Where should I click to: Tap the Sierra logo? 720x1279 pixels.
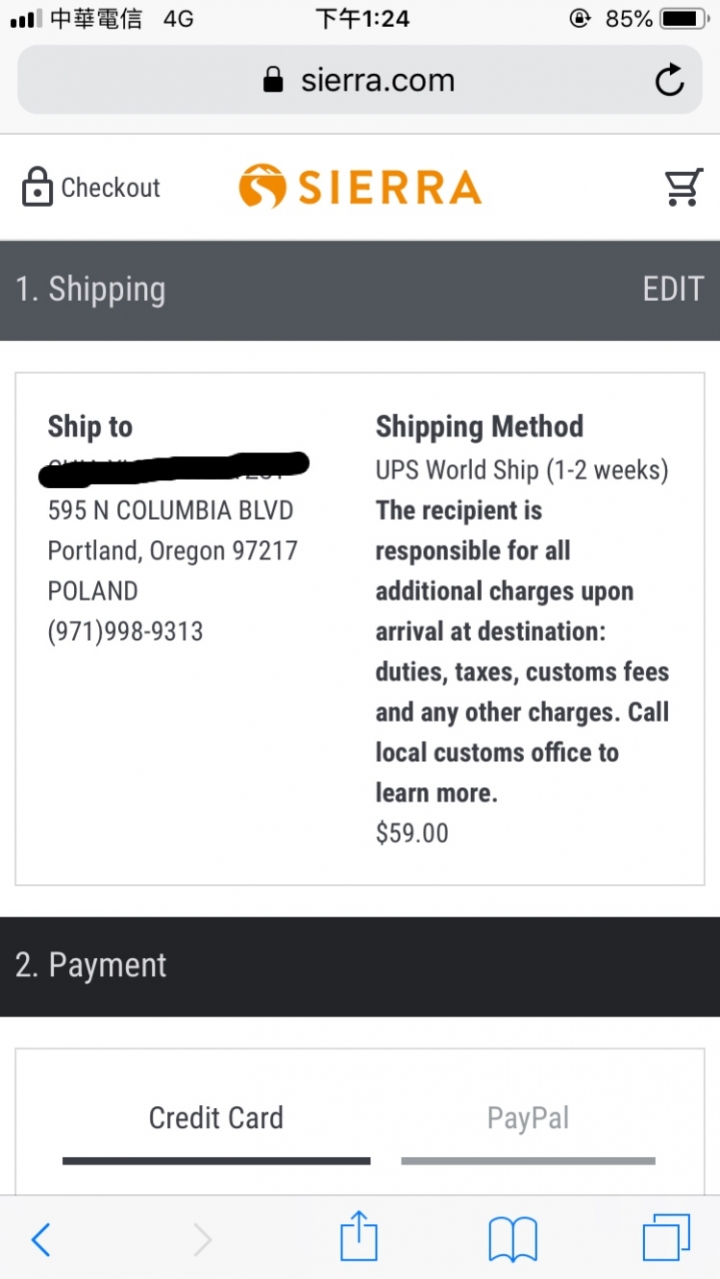point(360,188)
